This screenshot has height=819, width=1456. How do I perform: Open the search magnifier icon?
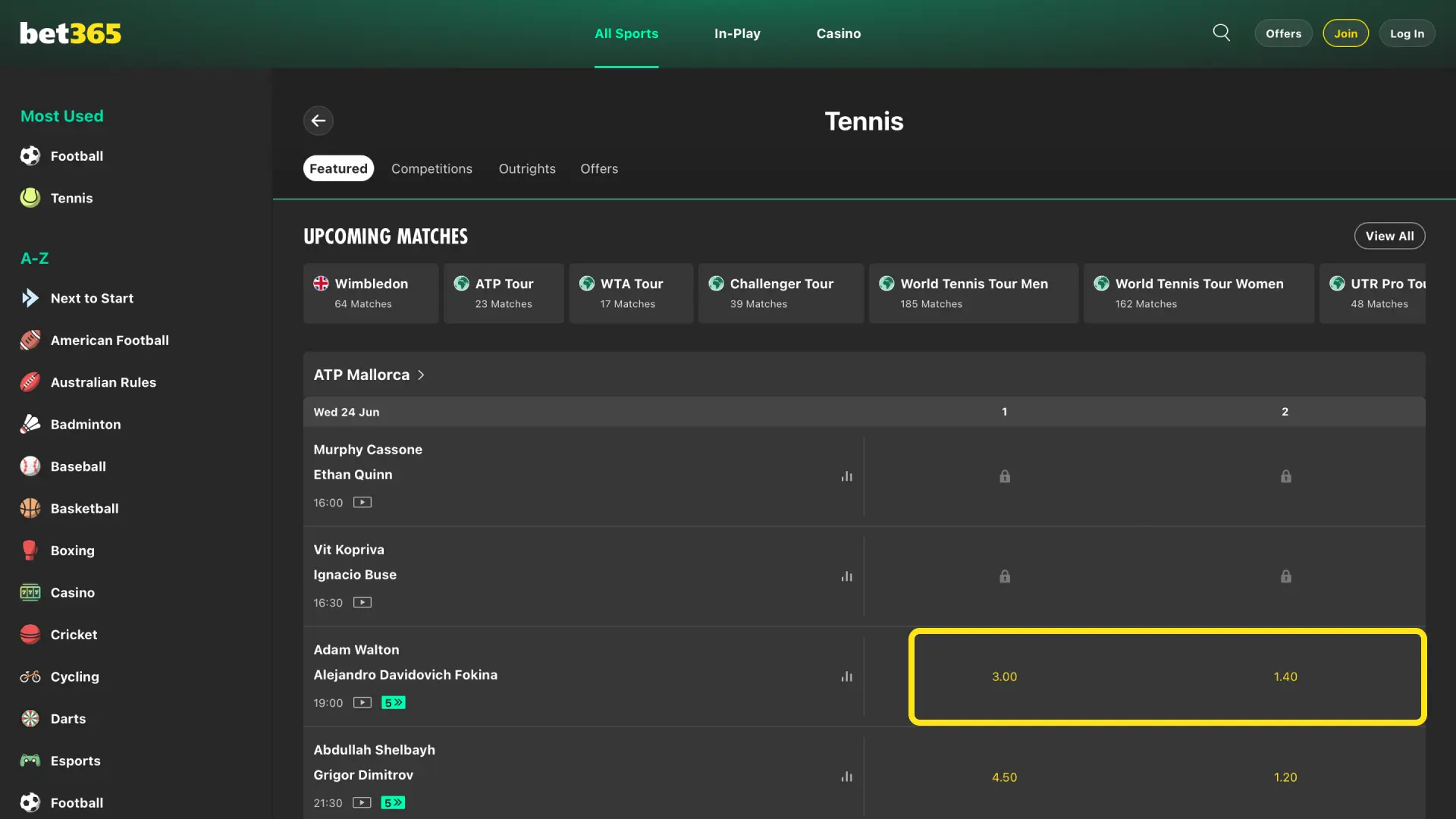click(x=1221, y=33)
